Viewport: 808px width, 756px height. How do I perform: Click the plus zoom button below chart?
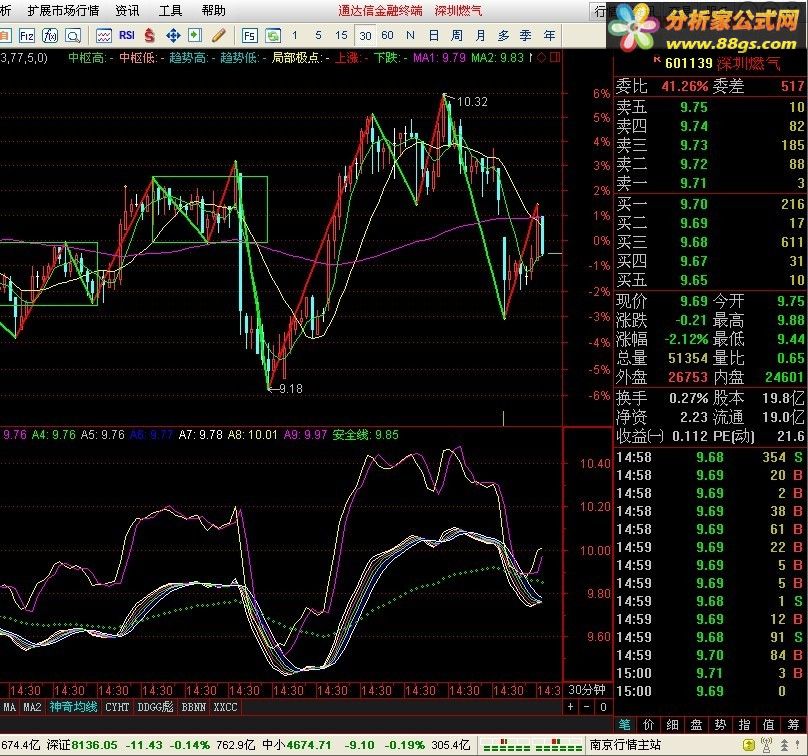click(x=570, y=707)
